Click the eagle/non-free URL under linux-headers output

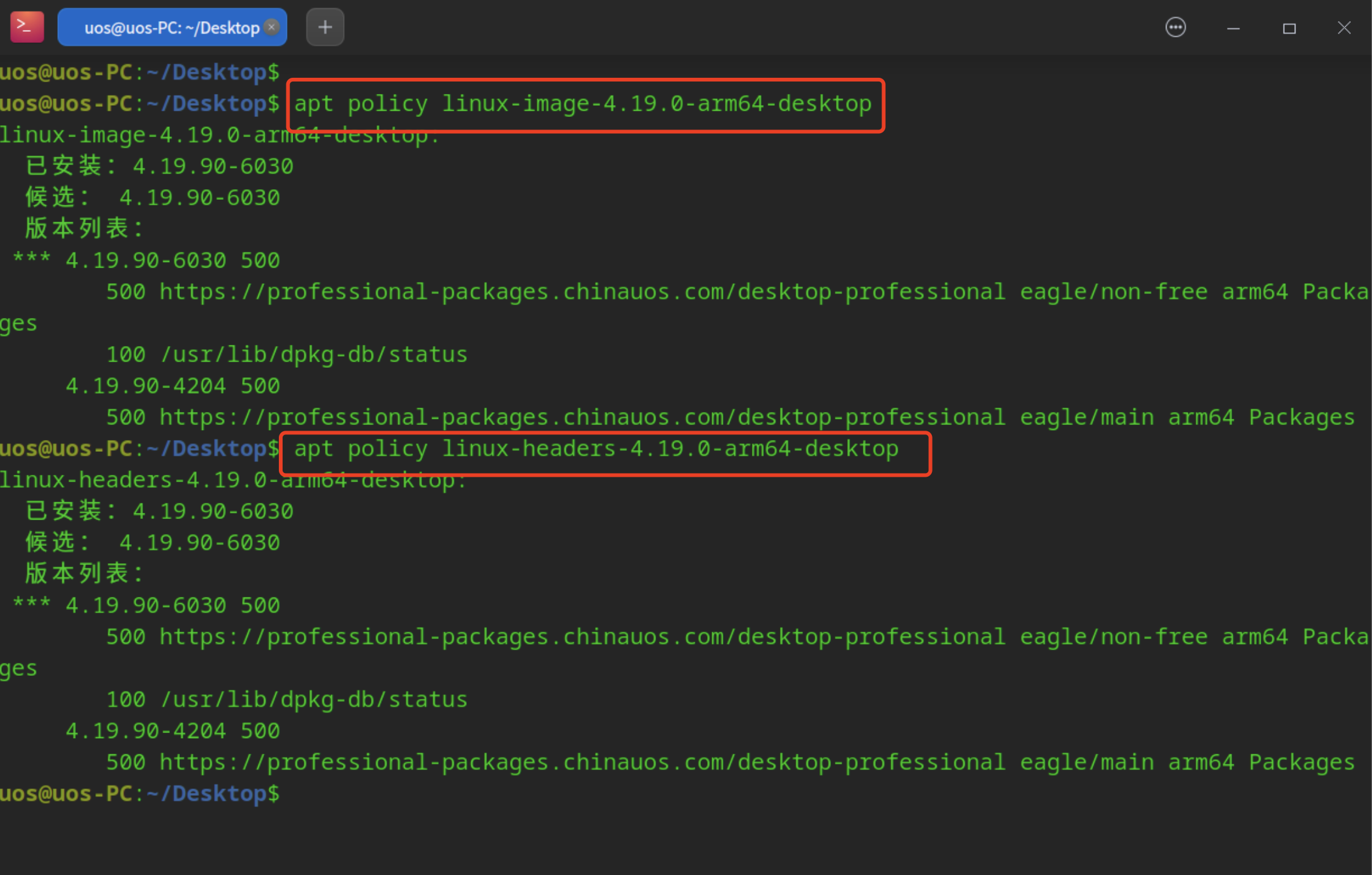point(582,637)
